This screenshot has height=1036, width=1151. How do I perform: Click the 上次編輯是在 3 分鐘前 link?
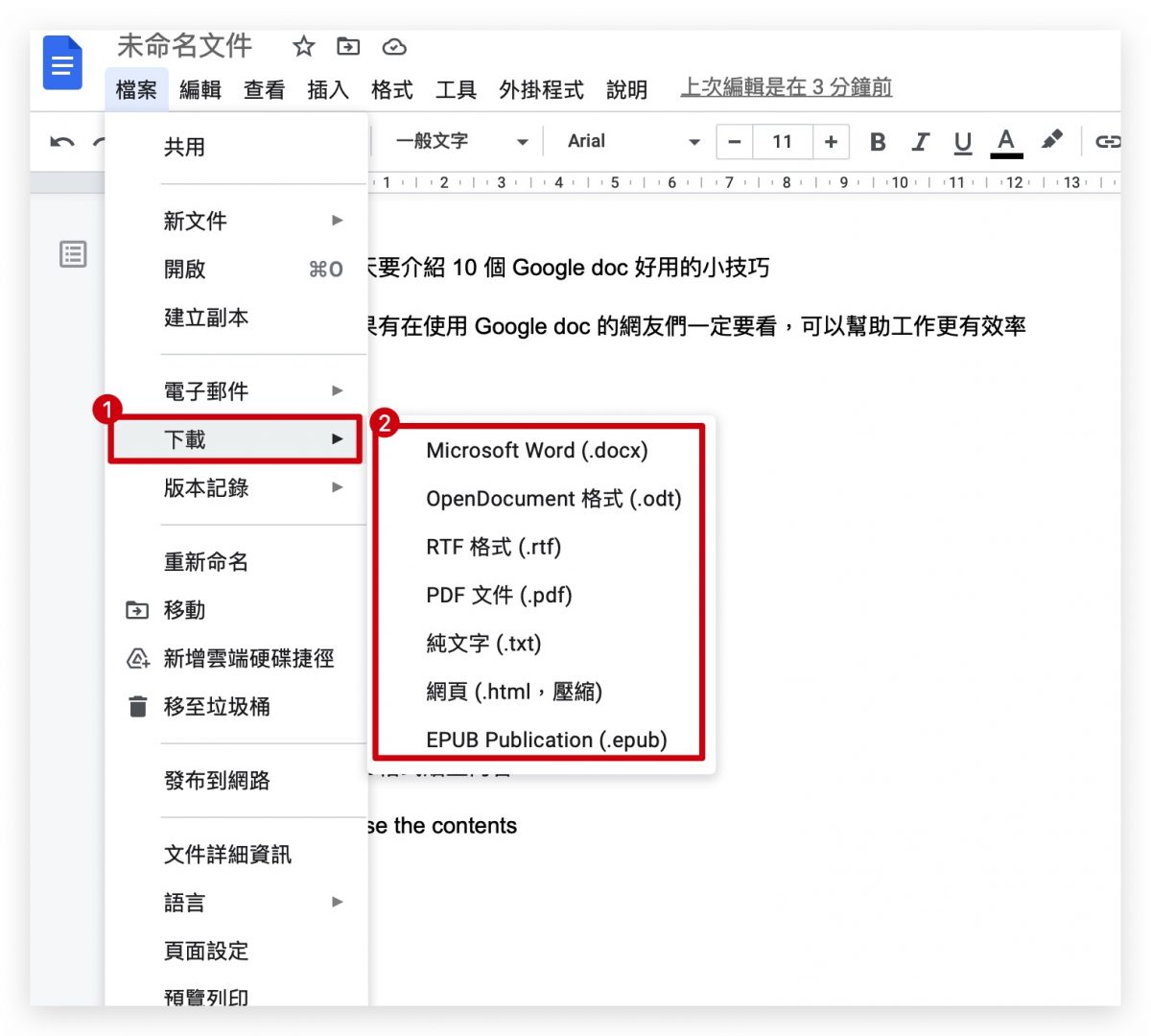[x=787, y=87]
